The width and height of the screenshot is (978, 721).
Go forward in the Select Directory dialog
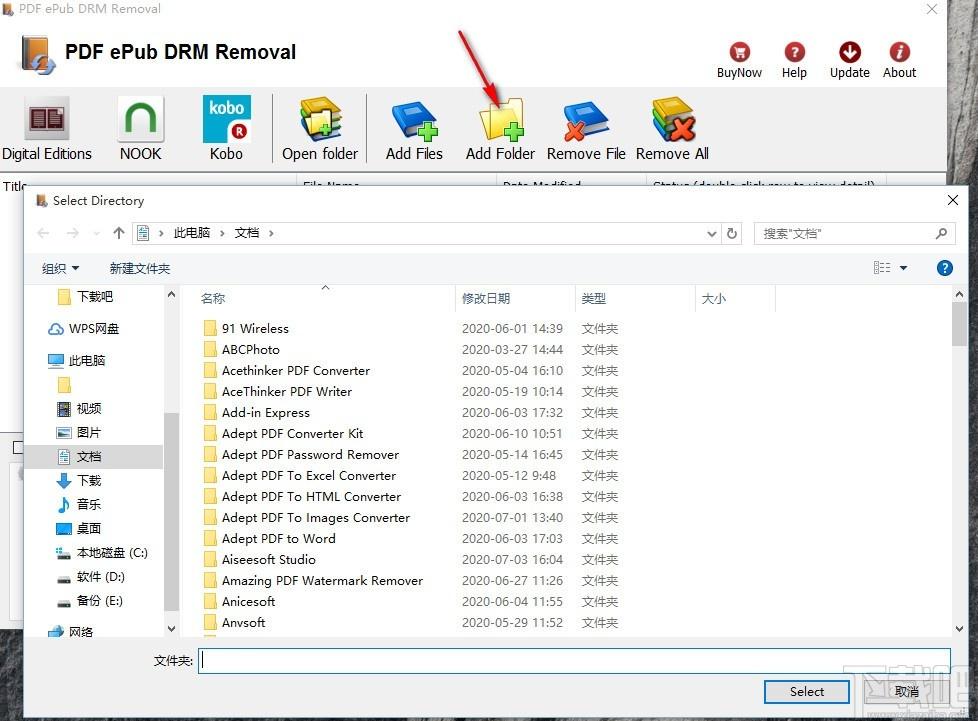[72, 233]
